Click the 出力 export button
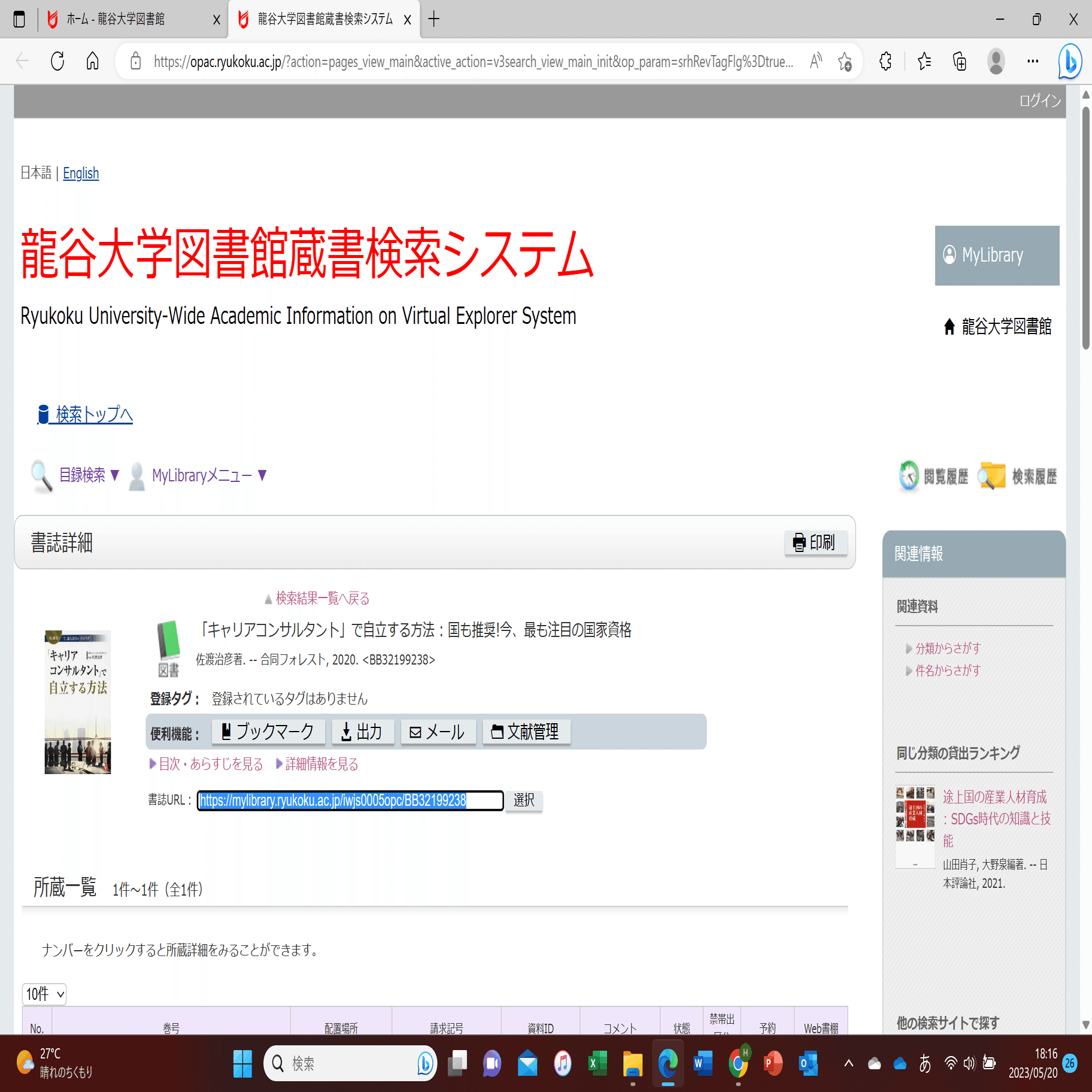Viewport: 1092px width, 1092px height. (363, 732)
